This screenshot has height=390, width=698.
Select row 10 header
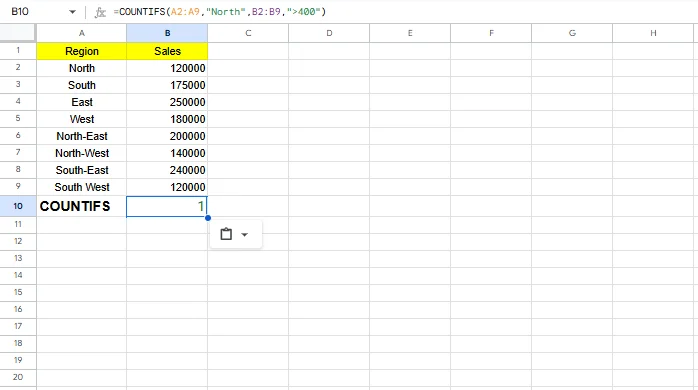18,206
